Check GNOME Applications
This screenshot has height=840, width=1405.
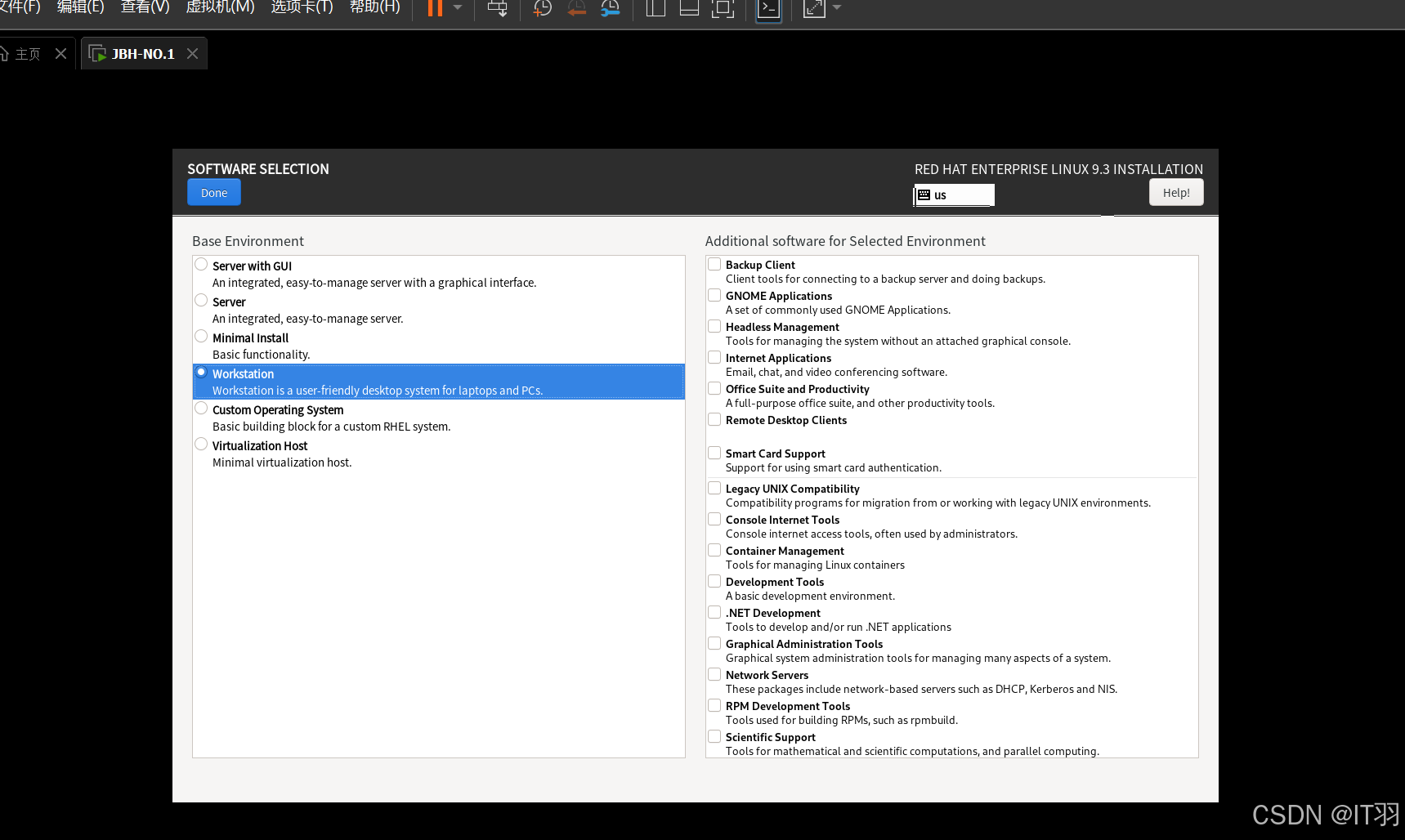coord(714,295)
